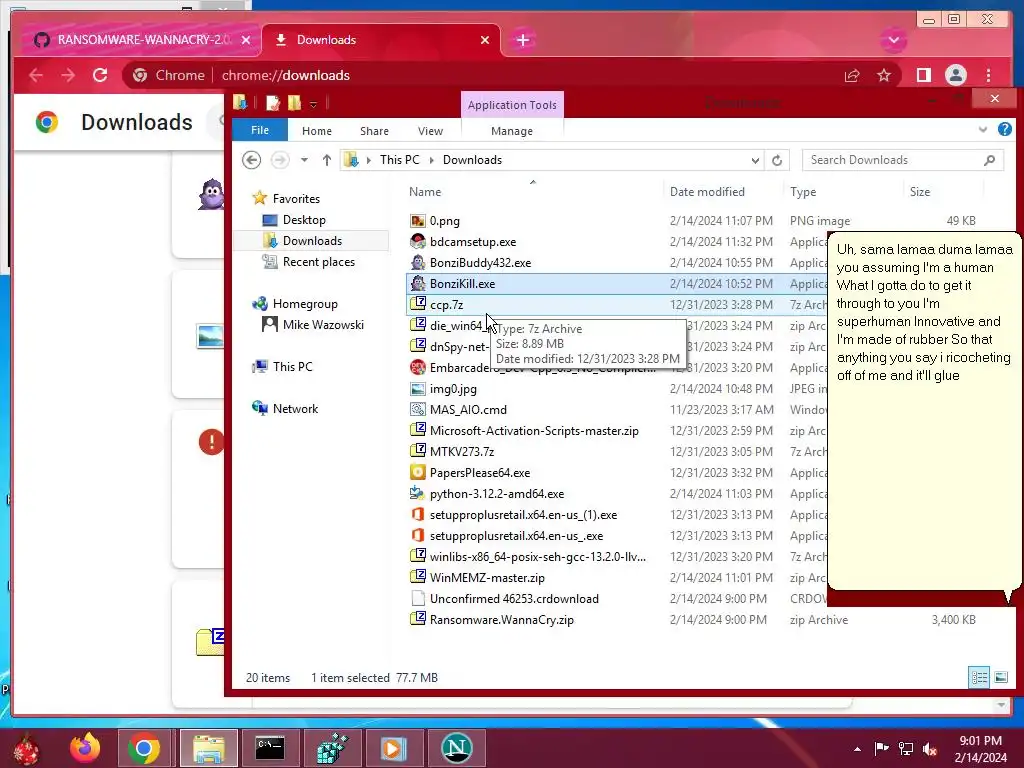Switch to large icons view layout
Screen dimensions: 1024x768
click(x=1000, y=677)
